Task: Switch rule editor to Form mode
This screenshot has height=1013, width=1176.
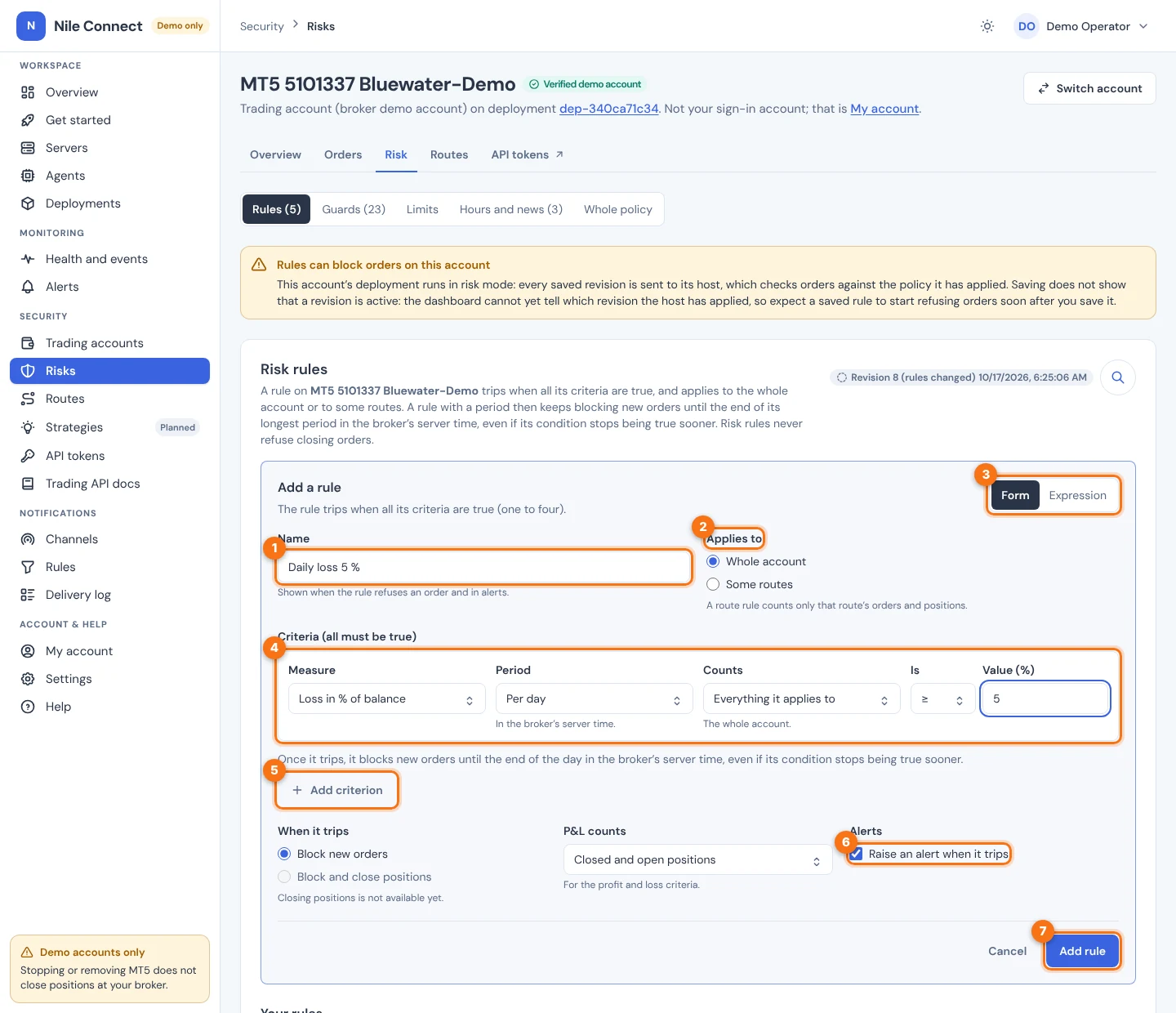Action: point(1015,495)
